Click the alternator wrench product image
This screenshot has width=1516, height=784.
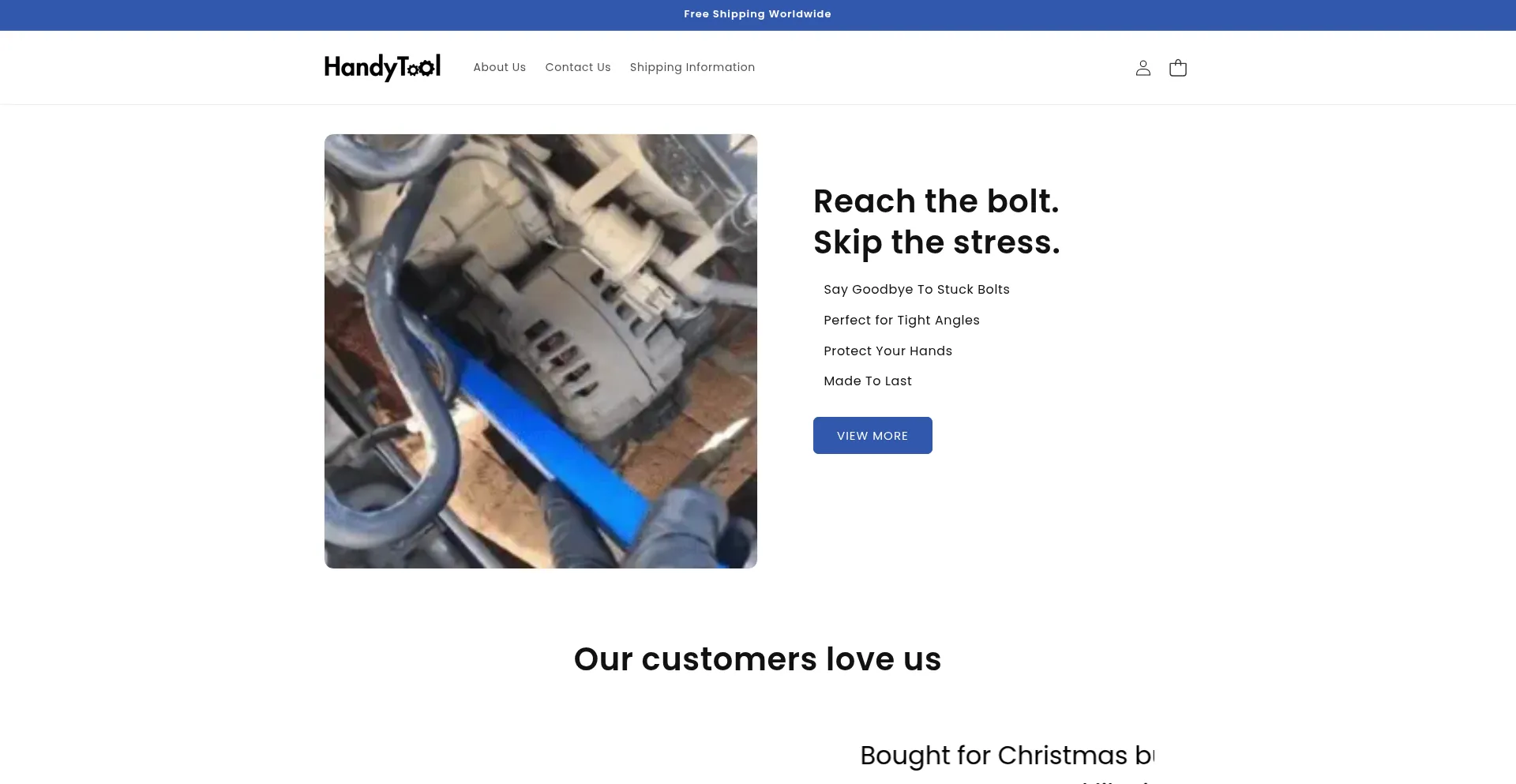[x=540, y=351]
